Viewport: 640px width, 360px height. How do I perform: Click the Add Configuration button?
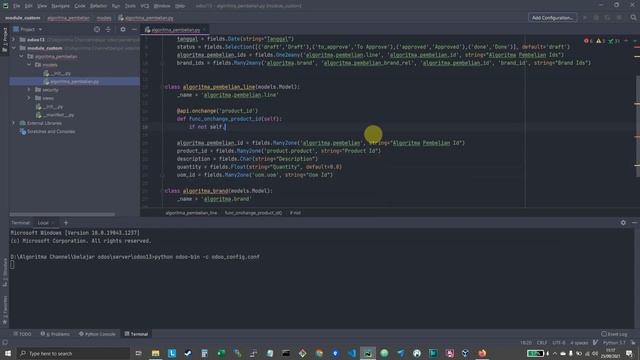pos(552,18)
